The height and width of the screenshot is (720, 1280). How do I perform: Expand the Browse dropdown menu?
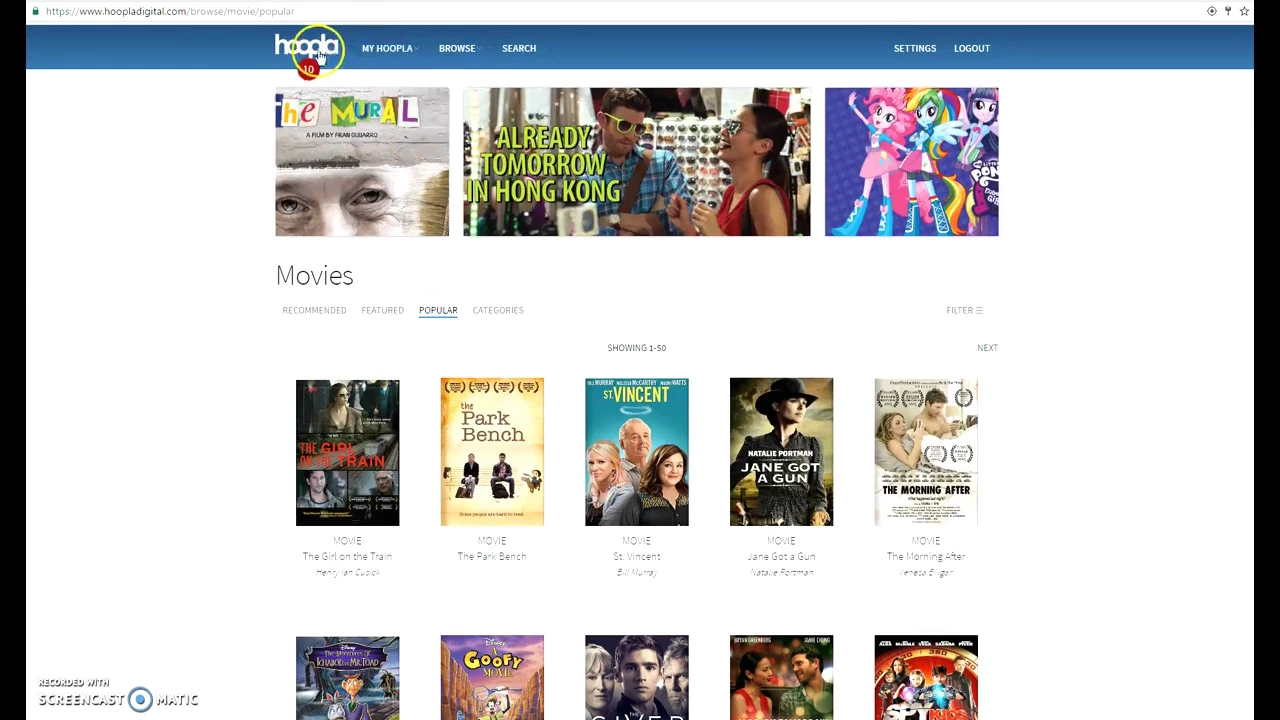tap(459, 48)
